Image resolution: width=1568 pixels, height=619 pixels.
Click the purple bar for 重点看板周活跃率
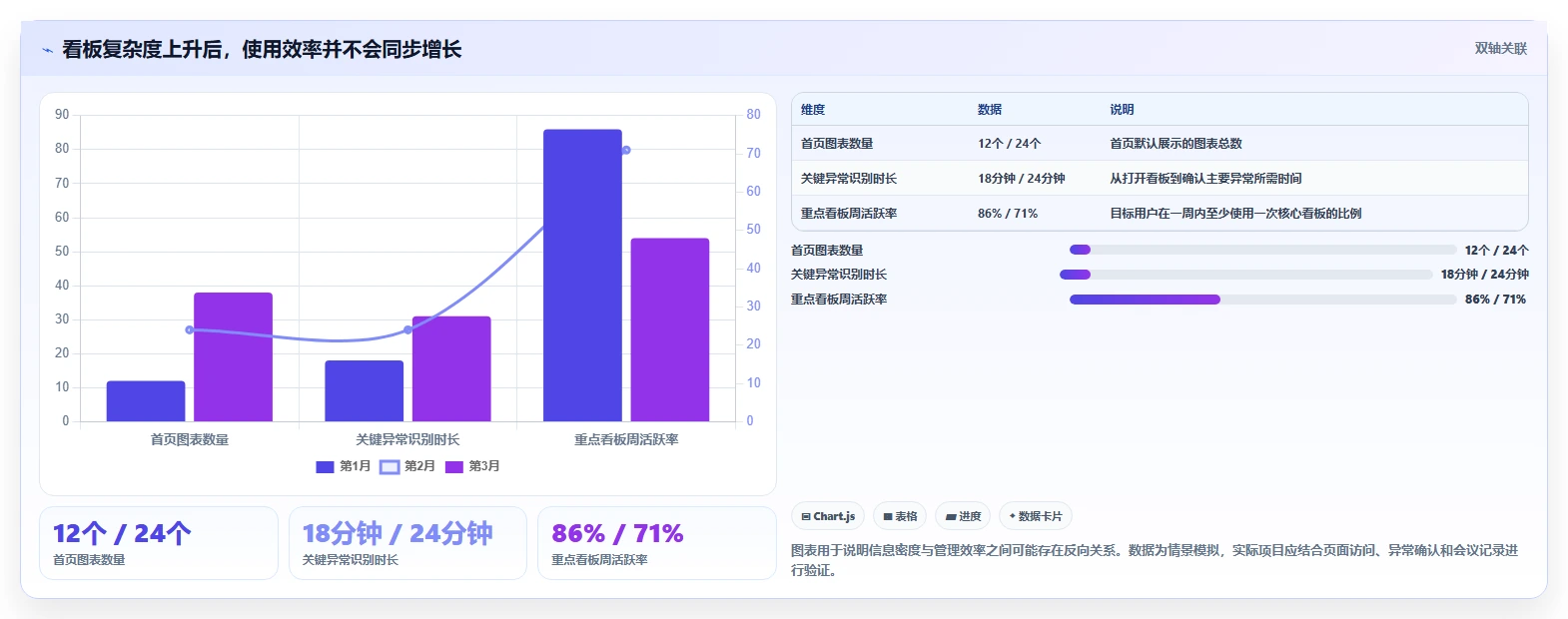pos(669,329)
